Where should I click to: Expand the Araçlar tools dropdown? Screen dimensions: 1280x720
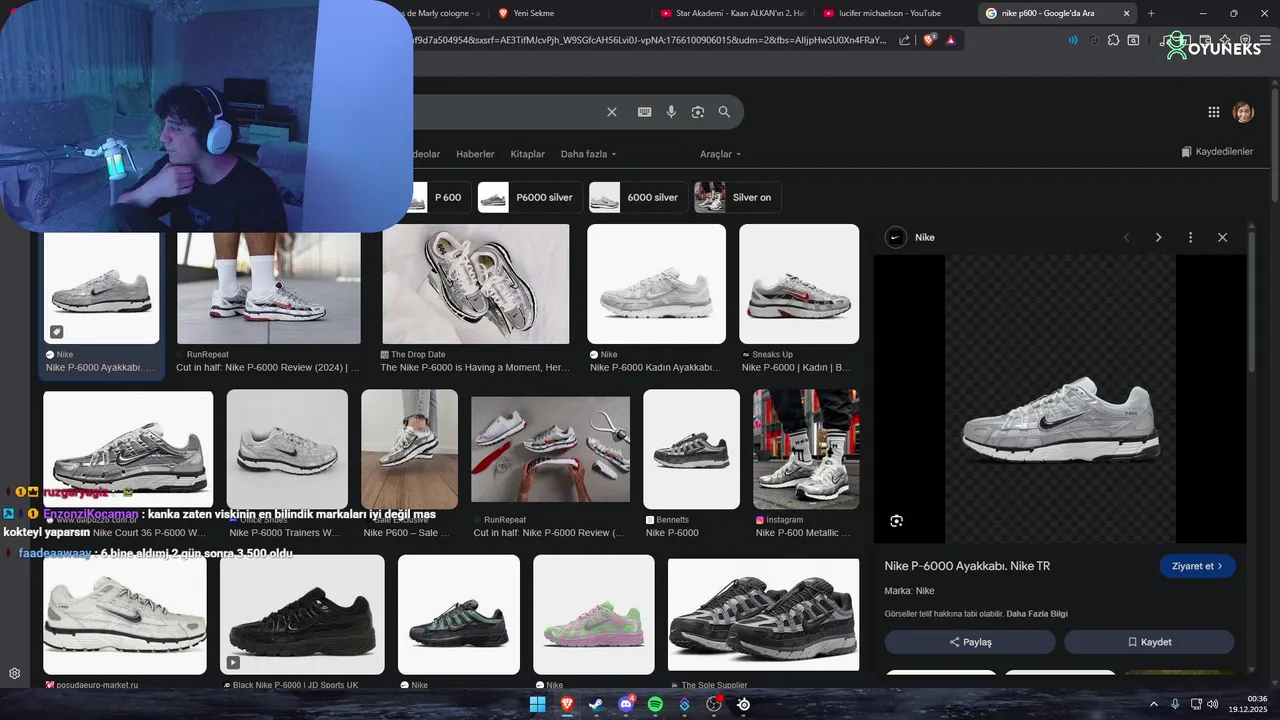[720, 154]
